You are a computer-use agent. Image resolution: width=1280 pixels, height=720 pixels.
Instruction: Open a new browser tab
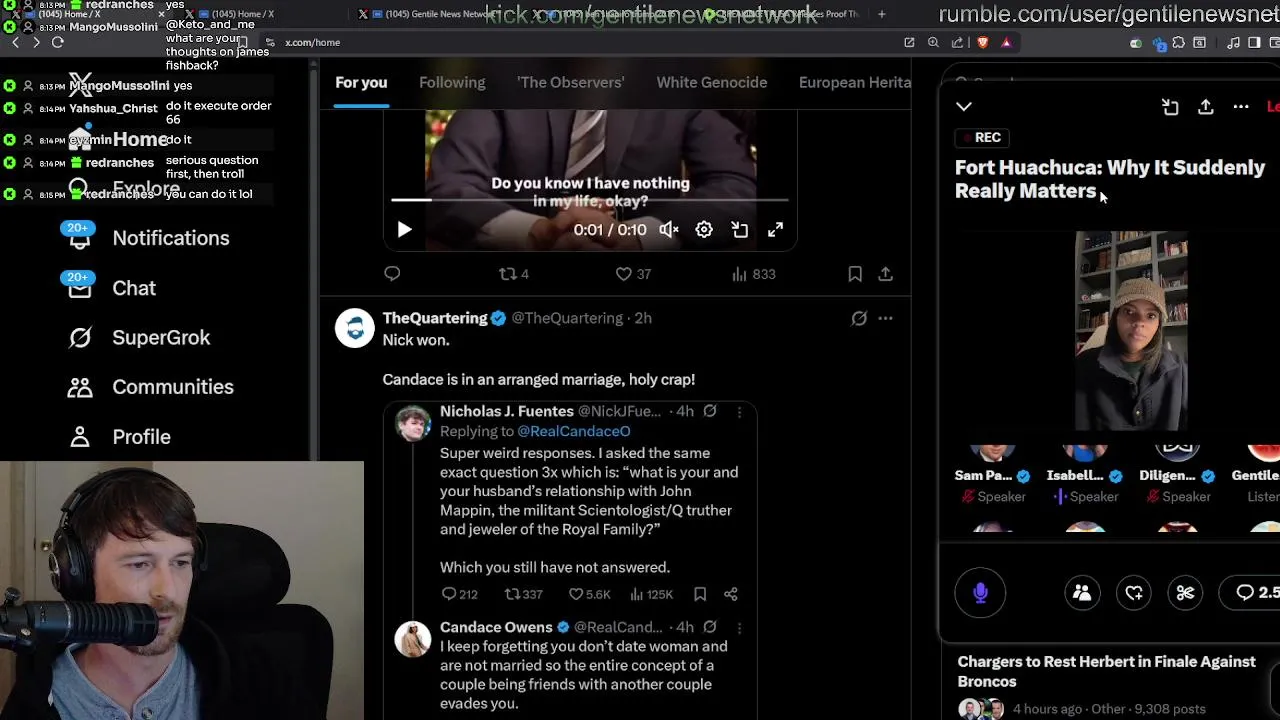tap(881, 14)
